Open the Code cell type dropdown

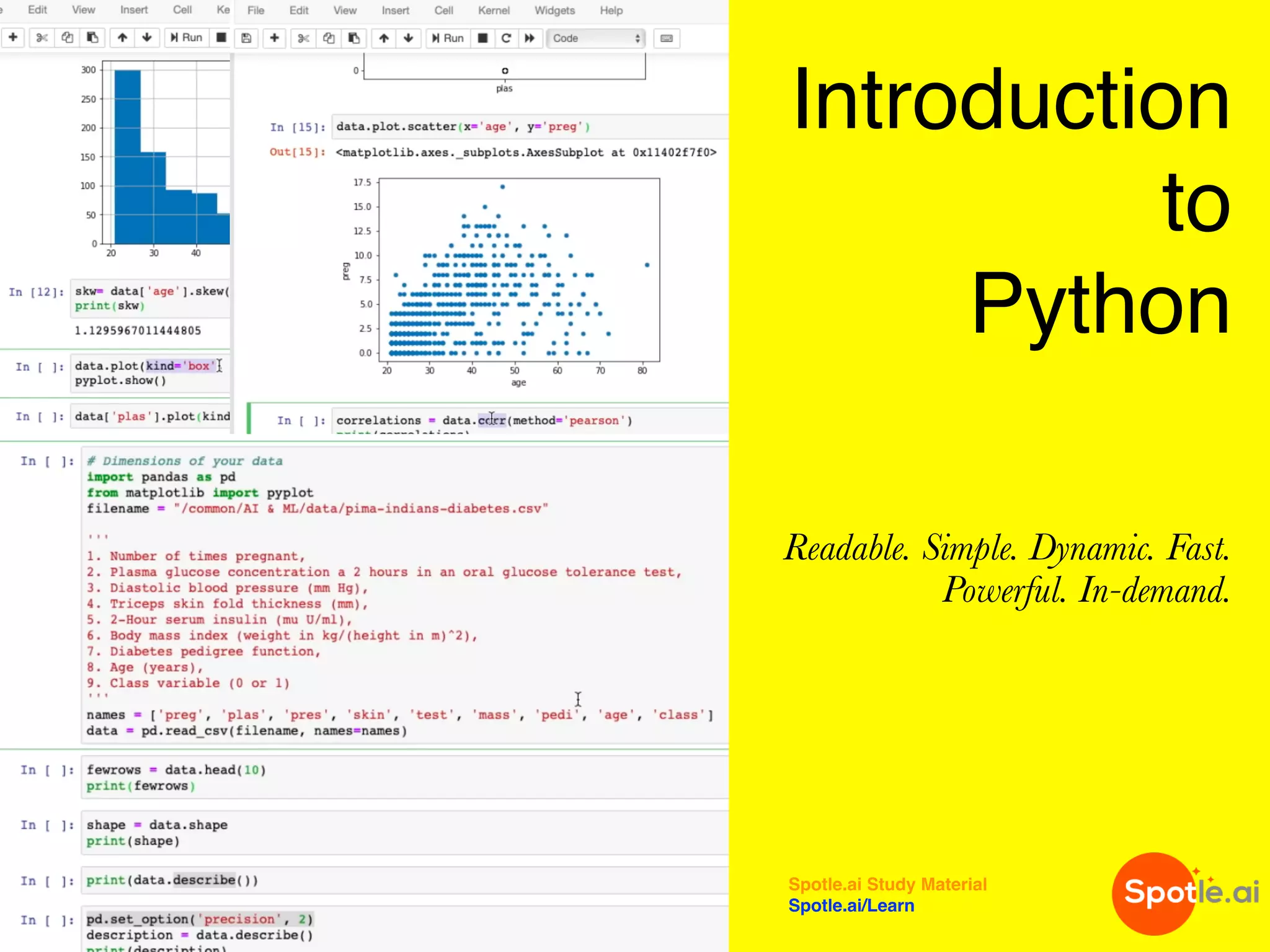[595, 38]
